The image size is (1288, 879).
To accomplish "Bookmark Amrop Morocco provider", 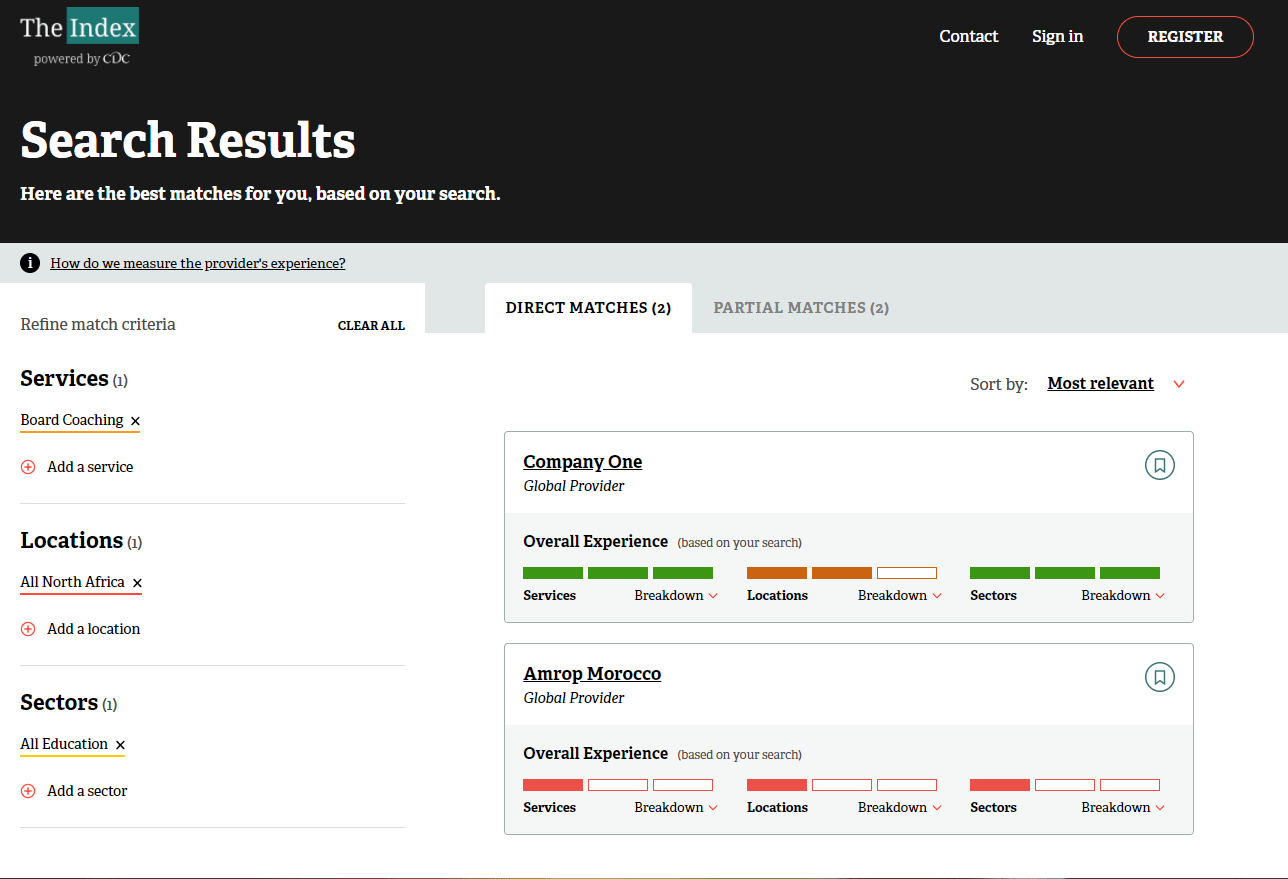I will (1159, 677).
